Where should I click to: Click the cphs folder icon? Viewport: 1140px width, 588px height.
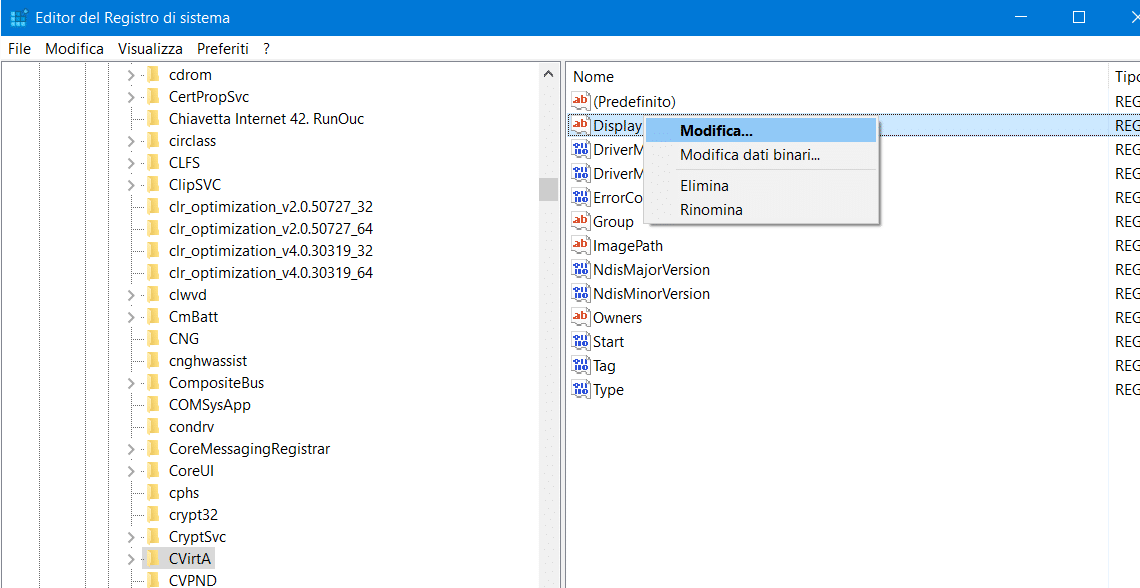[153, 492]
